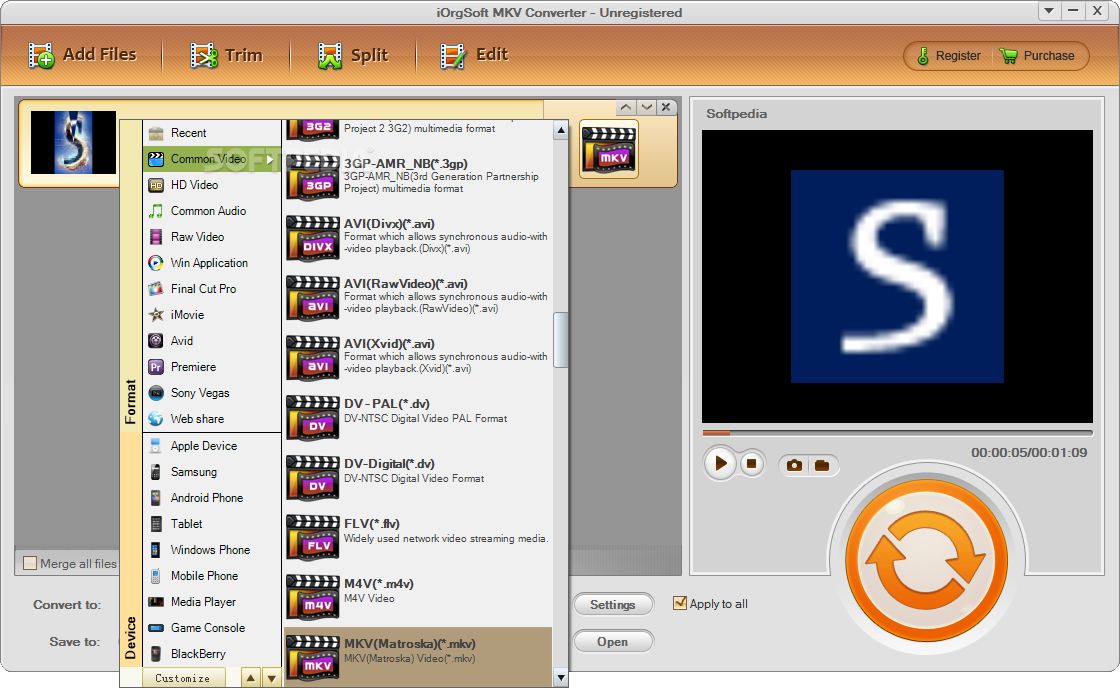Viewport: 1120px width, 688px height.
Task: Choose the AVI(Divx)(*.avi) format
Action: pyautogui.click(x=419, y=236)
